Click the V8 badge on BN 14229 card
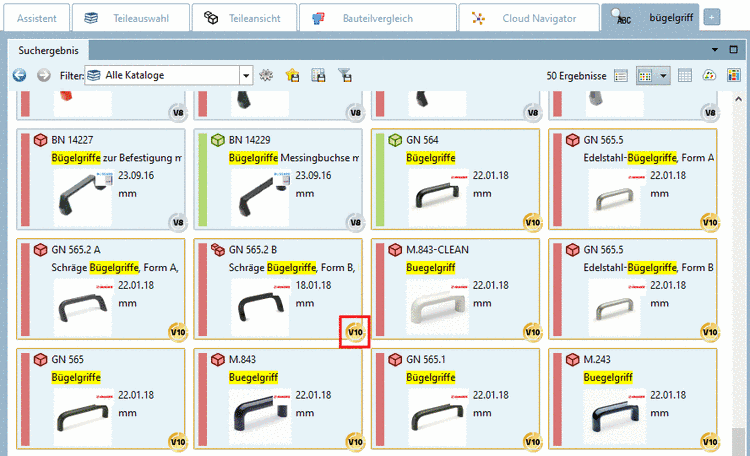The width and height of the screenshot is (750, 456). click(355, 222)
